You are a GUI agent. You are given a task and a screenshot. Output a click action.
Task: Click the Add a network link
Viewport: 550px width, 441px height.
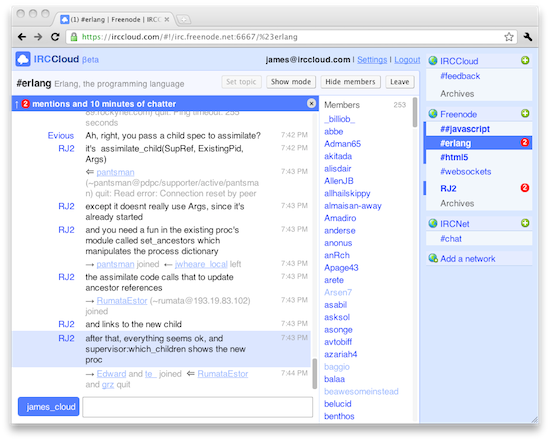click(x=468, y=259)
